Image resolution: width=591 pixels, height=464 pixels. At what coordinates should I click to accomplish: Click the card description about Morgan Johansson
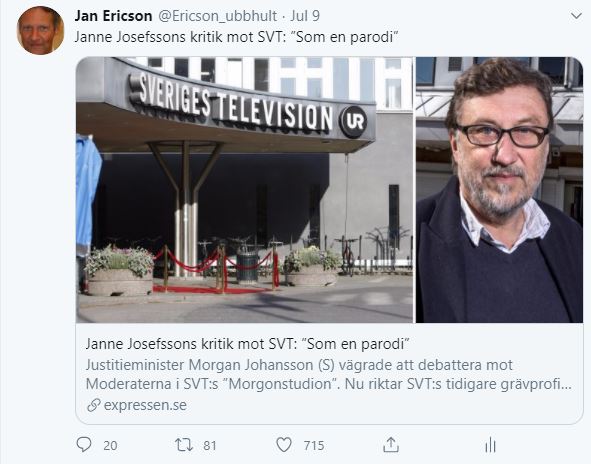pos(329,374)
